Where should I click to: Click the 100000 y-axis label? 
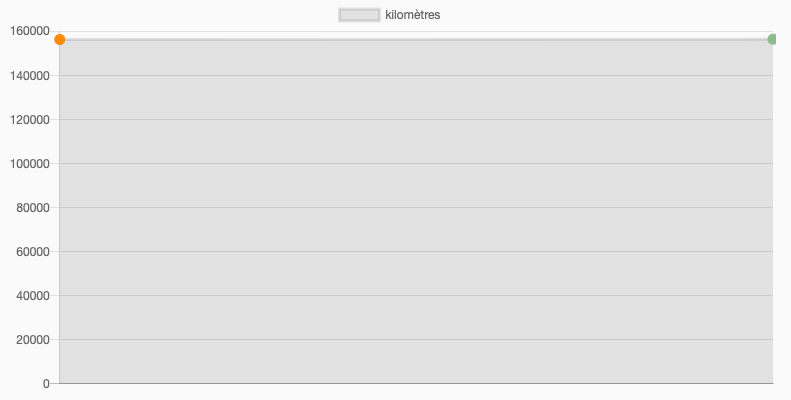(x=30, y=163)
